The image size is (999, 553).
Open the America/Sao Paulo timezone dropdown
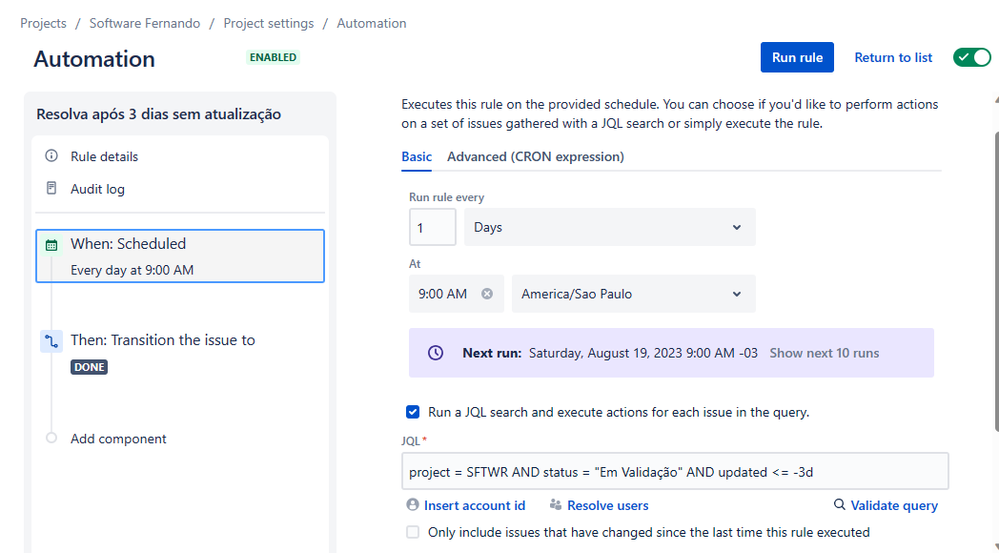tap(633, 294)
